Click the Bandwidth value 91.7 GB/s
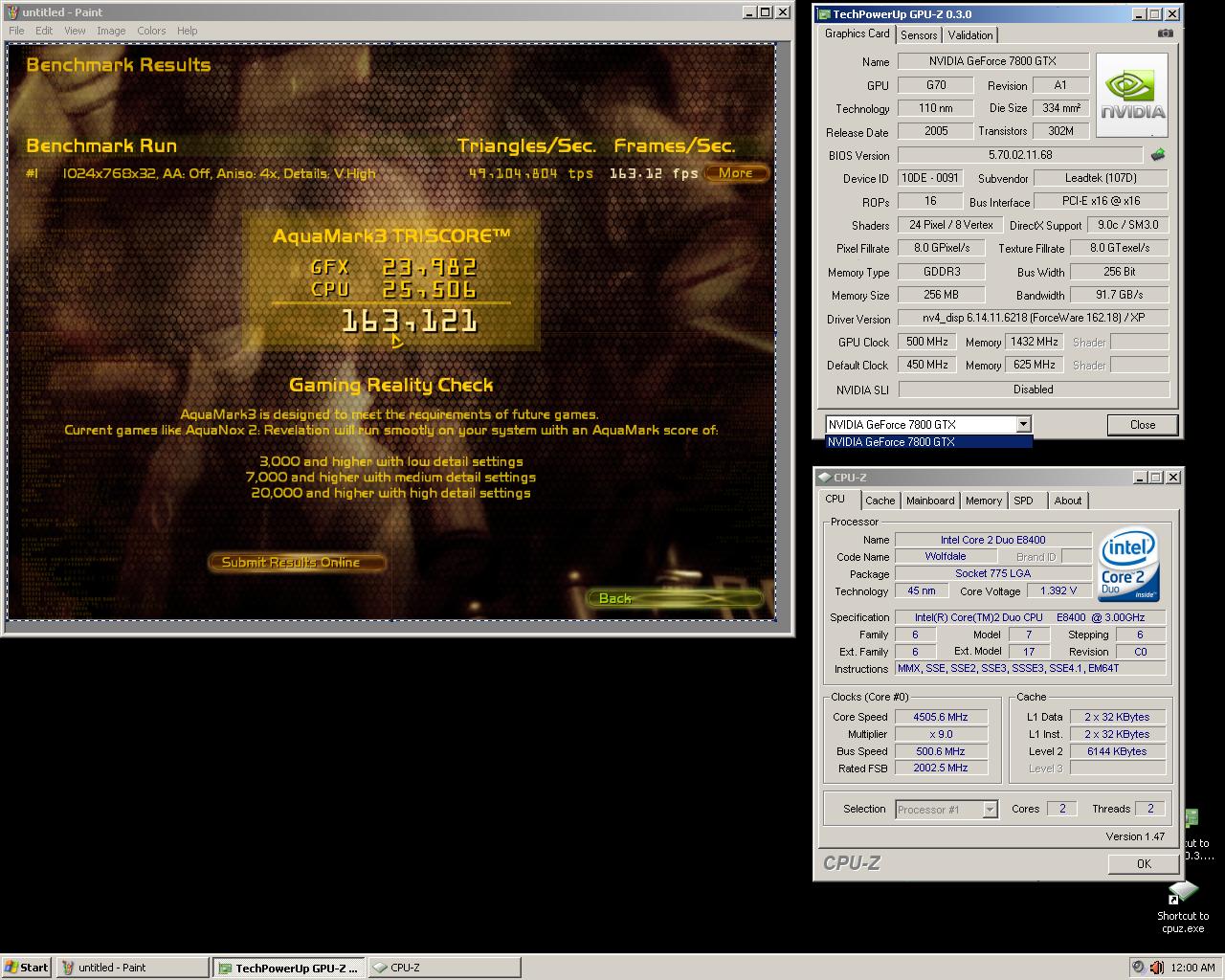The width and height of the screenshot is (1225, 980). click(x=1119, y=295)
